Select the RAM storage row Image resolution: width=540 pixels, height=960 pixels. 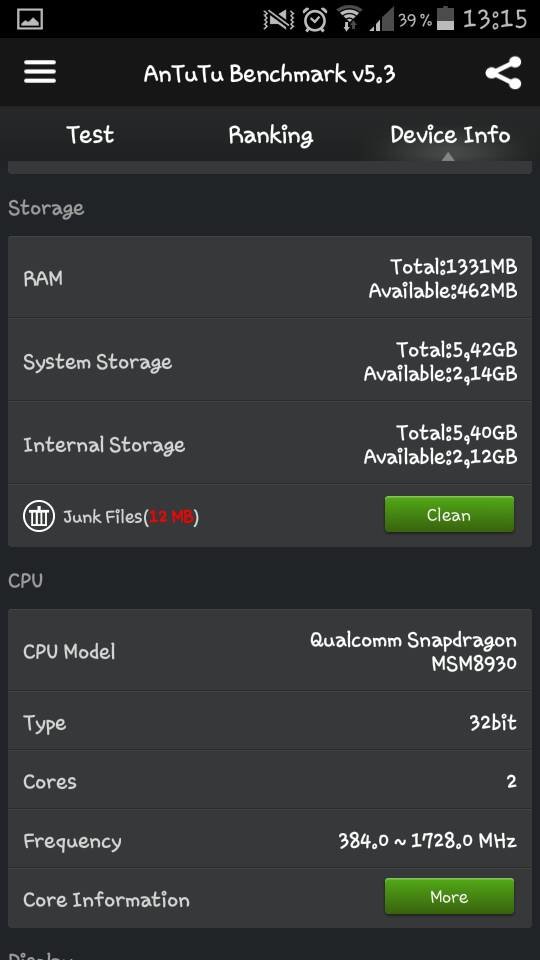pyautogui.click(x=270, y=277)
